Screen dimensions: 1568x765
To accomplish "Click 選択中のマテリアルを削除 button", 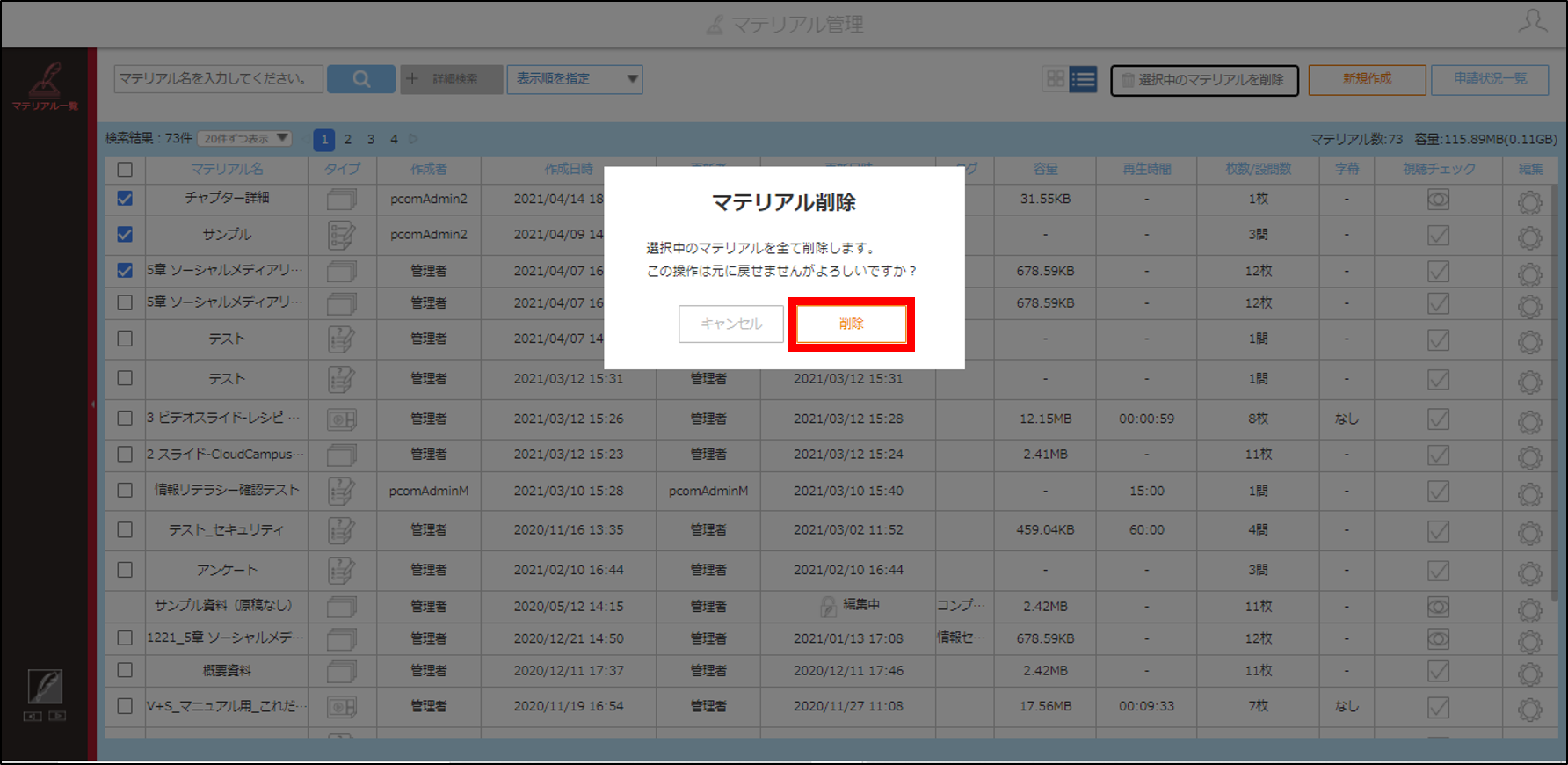I will (x=1204, y=80).
